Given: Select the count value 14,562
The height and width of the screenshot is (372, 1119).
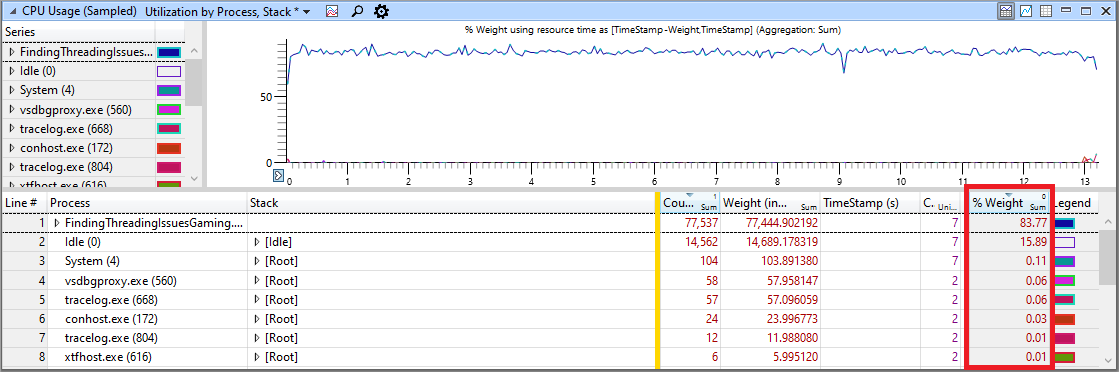Looking at the screenshot, I should click(701, 243).
